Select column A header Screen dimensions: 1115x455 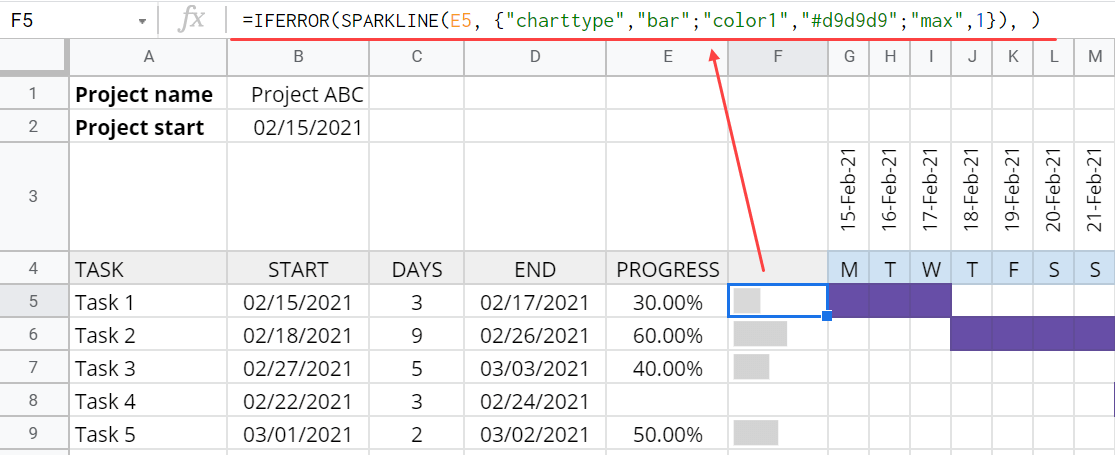click(149, 58)
